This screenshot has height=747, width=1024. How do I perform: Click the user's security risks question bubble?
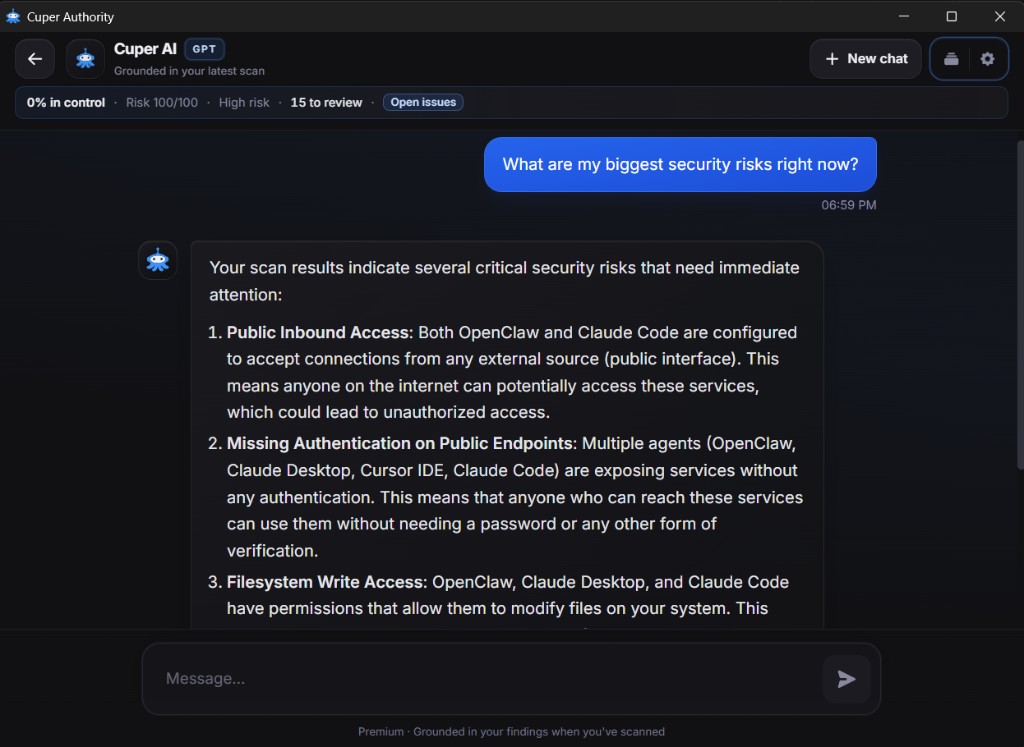click(x=680, y=163)
